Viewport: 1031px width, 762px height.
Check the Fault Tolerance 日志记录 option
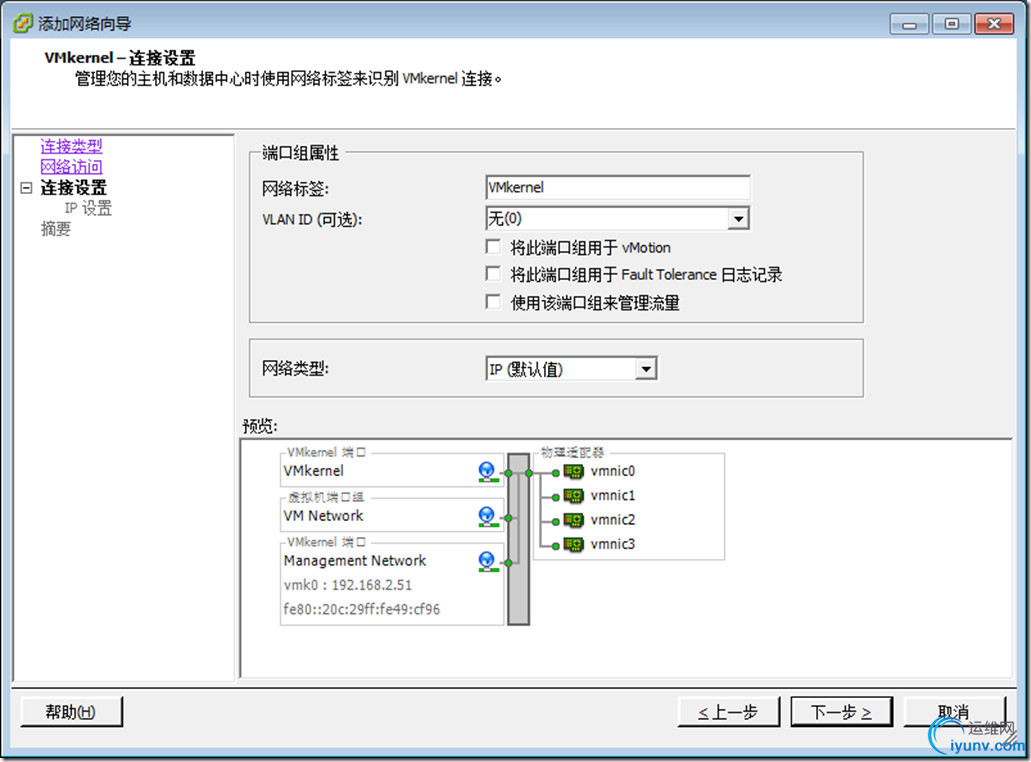[493, 274]
